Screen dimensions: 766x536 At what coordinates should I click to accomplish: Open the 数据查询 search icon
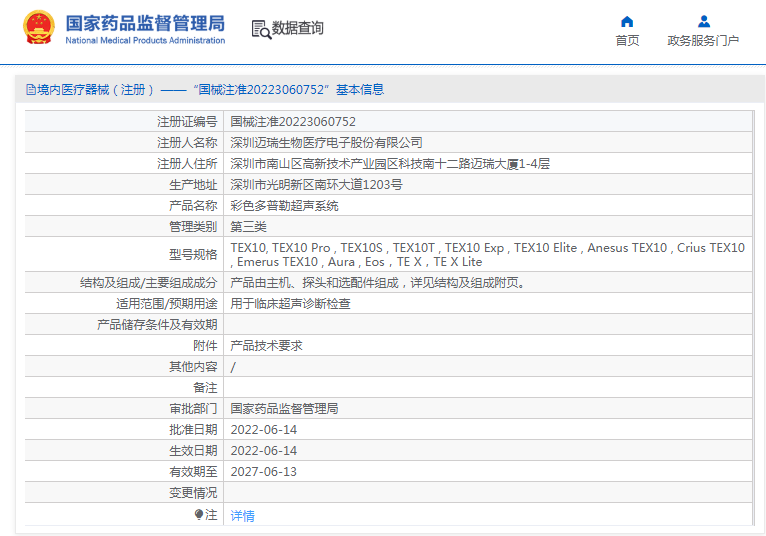[x=261, y=30]
